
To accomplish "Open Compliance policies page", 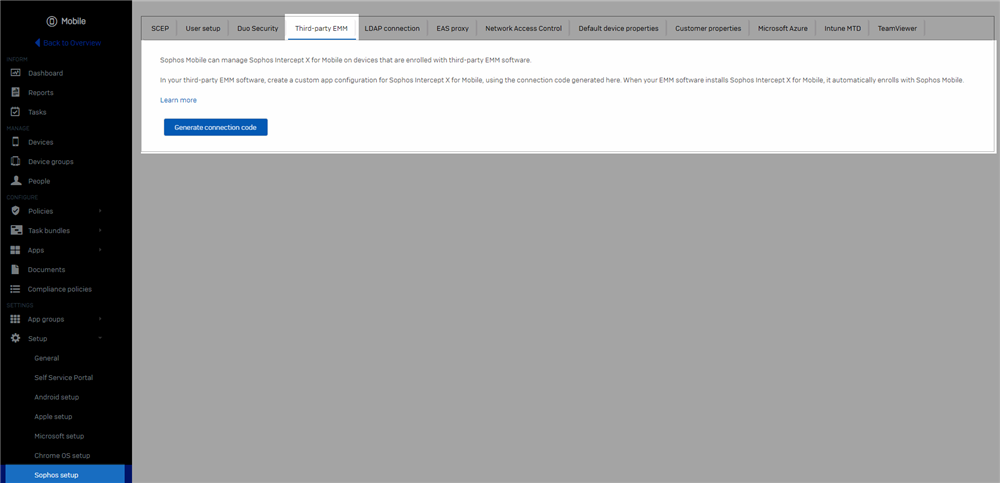I will click(x=60, y=289).
